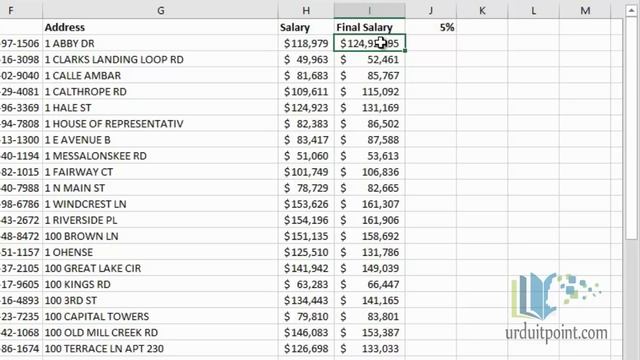Click the vertical scrollbar thumb
This screenshot has width=640, height=360.
(631, 129)
